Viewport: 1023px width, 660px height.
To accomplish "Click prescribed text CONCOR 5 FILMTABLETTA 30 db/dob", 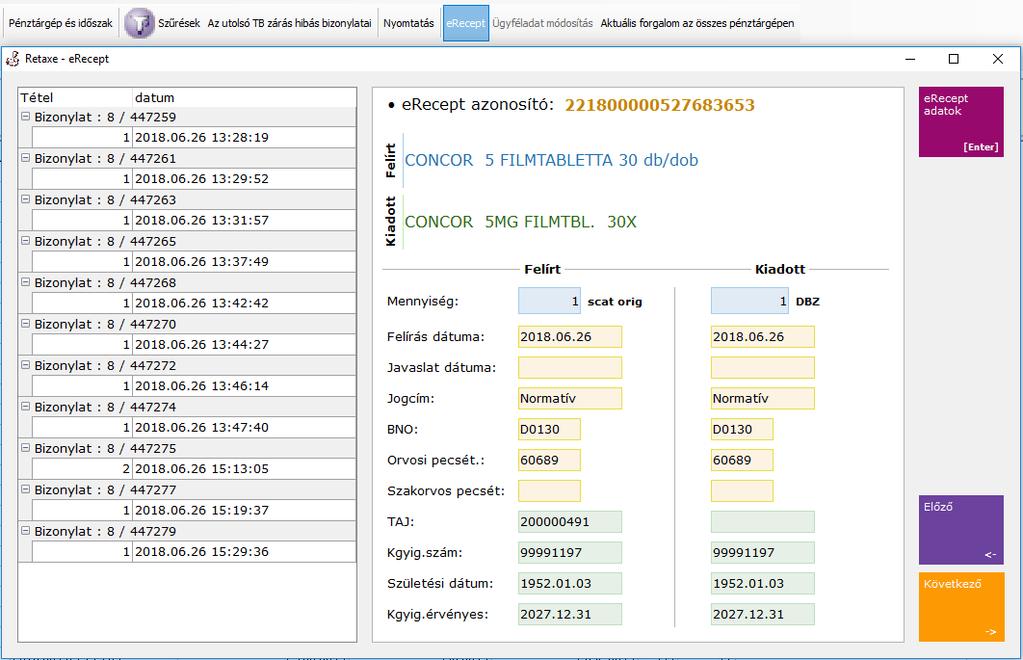I will 551,160.
